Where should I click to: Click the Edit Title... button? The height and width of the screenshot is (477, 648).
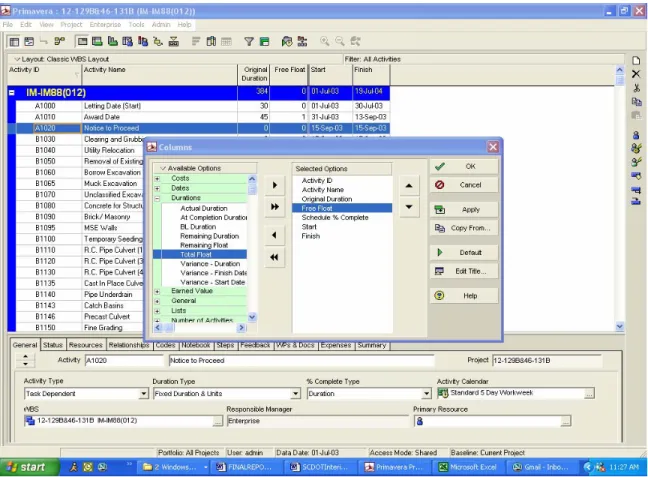[x=464, y=271]
